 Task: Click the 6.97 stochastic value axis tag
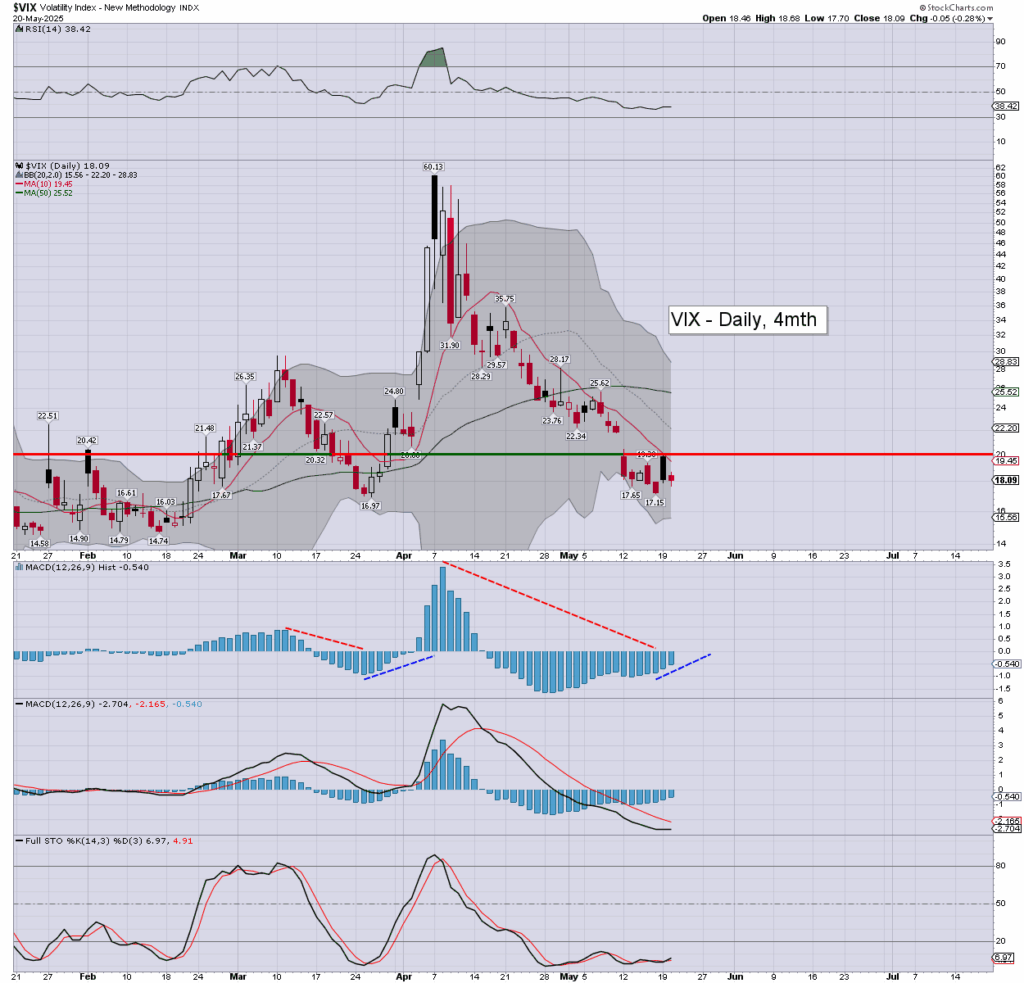1003,958
